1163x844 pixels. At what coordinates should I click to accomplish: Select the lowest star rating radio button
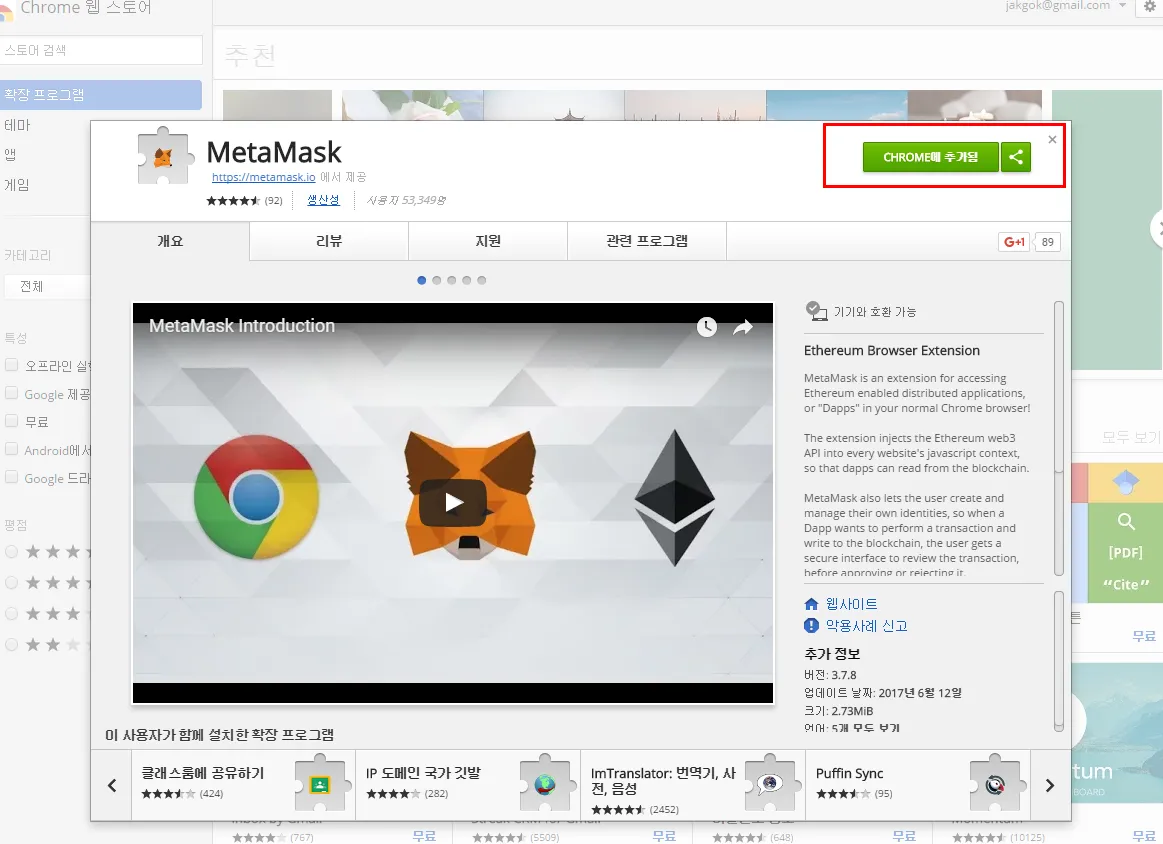click(x=11, y=644)
